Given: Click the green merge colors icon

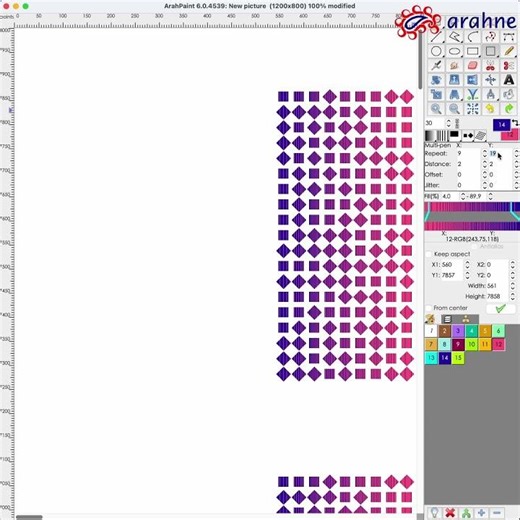Looking at the screenshot, I should [466, 513].
